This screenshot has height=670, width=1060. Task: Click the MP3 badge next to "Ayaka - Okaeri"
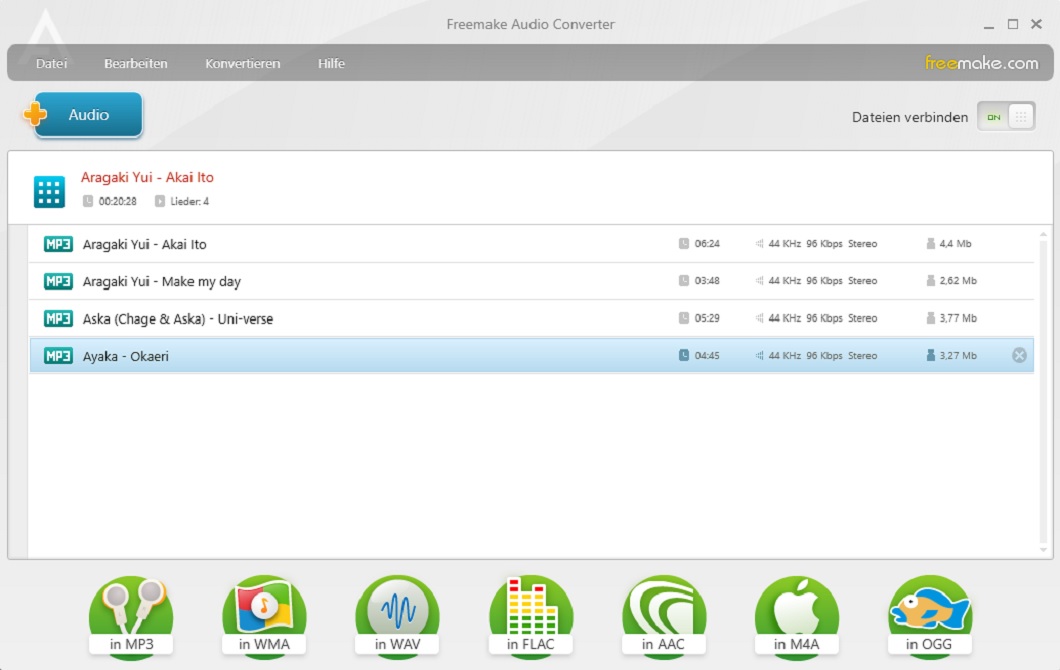click(58, 355)
